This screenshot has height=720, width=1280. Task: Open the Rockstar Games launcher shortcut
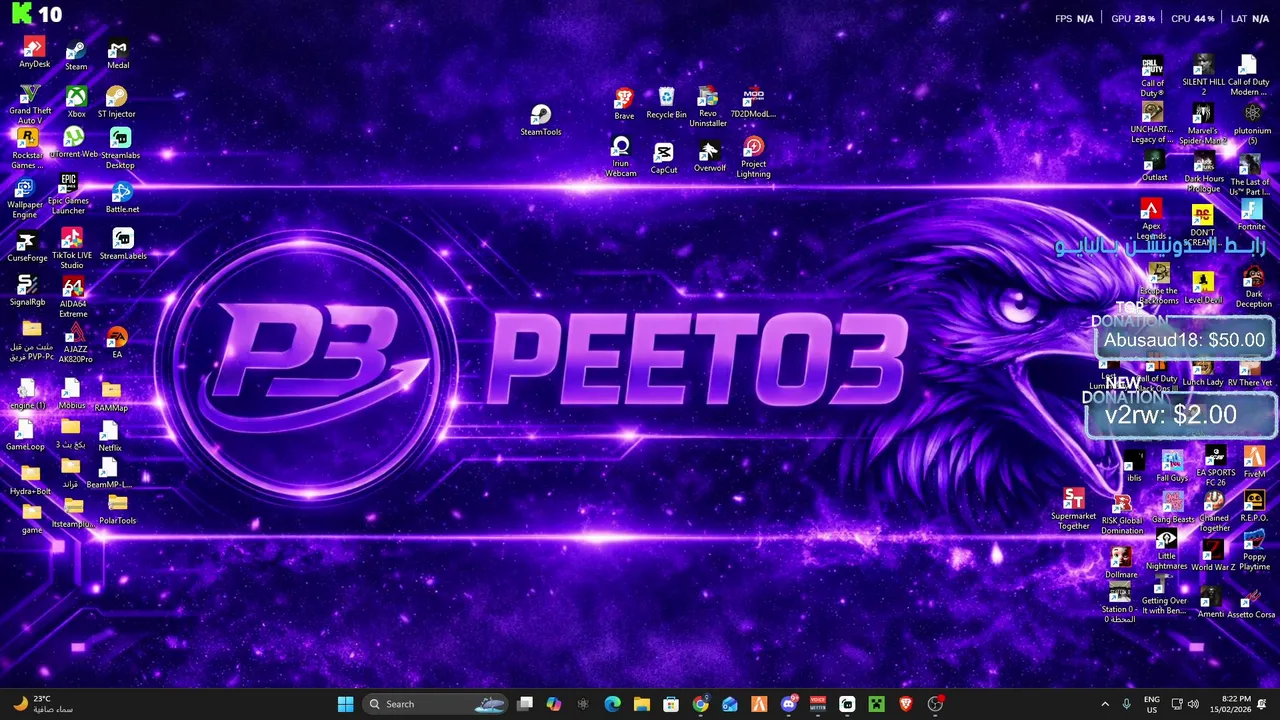tap(28, 149)
